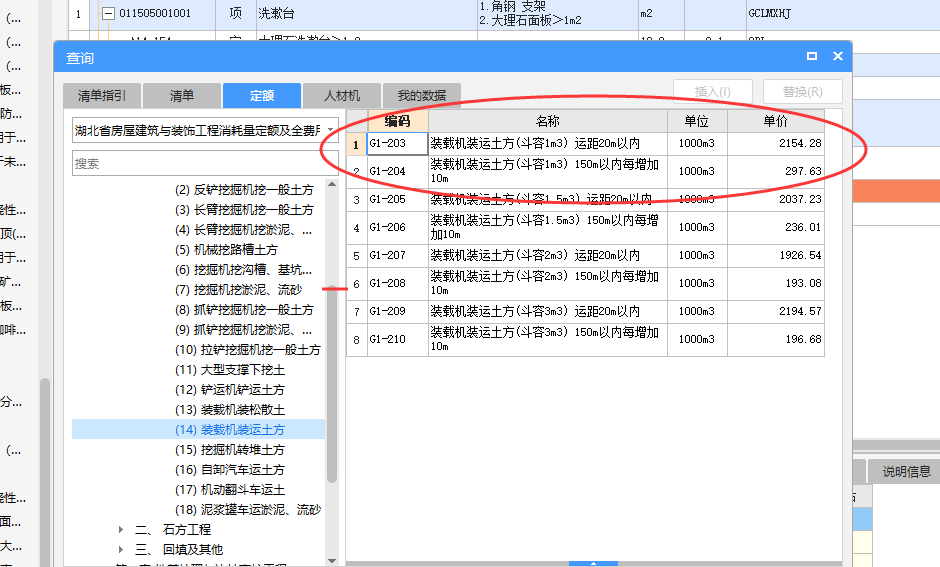Select tree item (16) 自卸汽车运土方

pos(230,470)
